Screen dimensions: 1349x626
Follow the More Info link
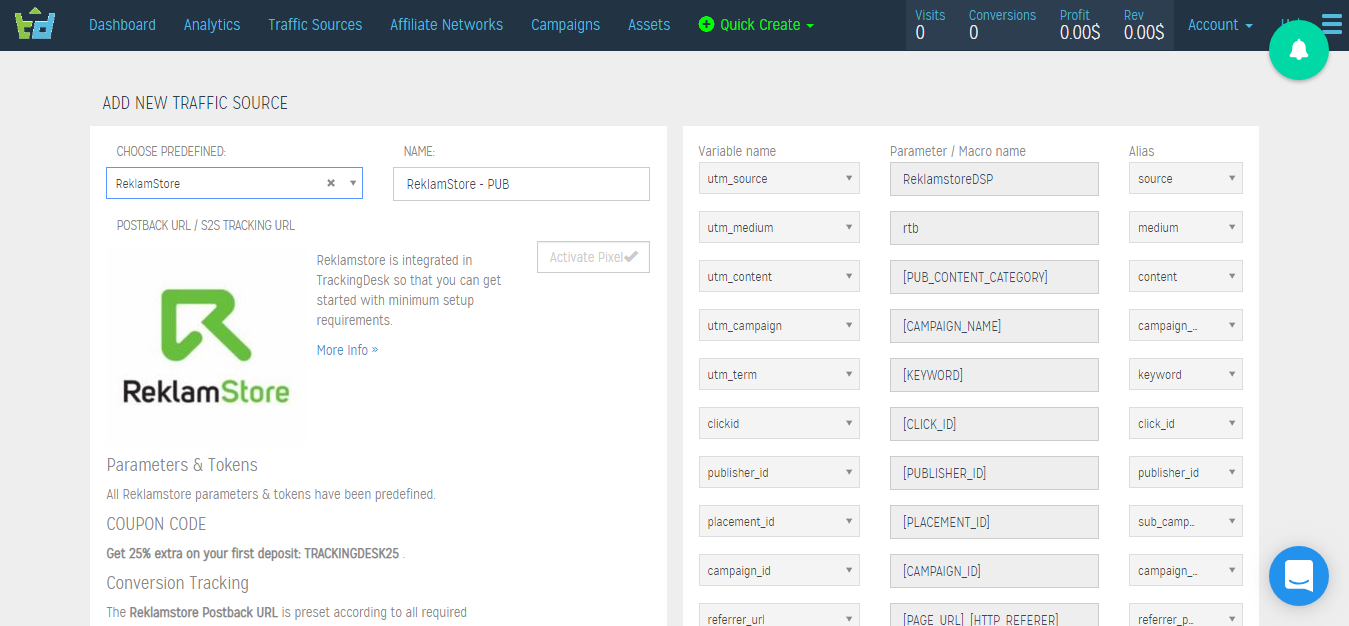coord(347,350)
